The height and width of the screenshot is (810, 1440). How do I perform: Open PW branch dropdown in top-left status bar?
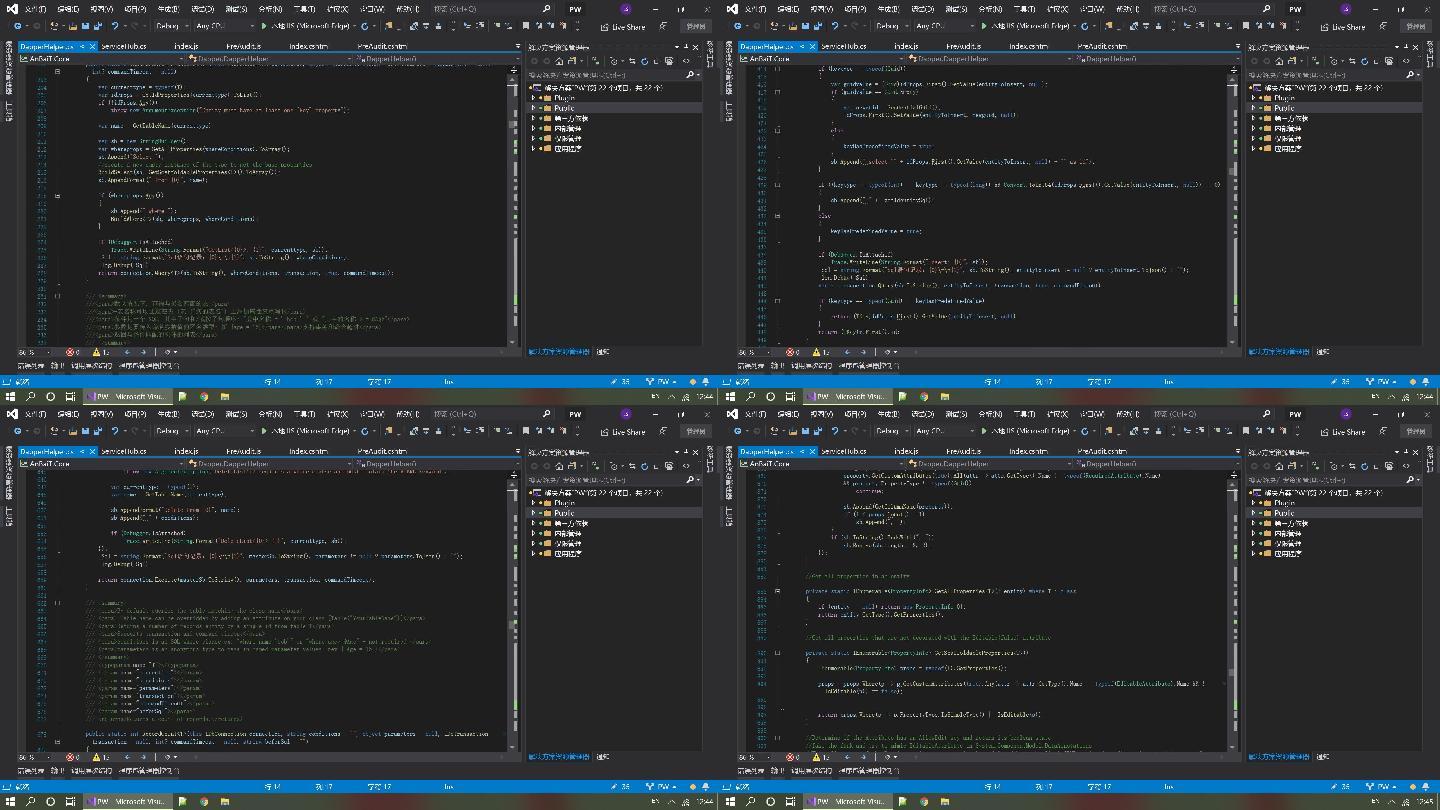(x=662, y=381)
